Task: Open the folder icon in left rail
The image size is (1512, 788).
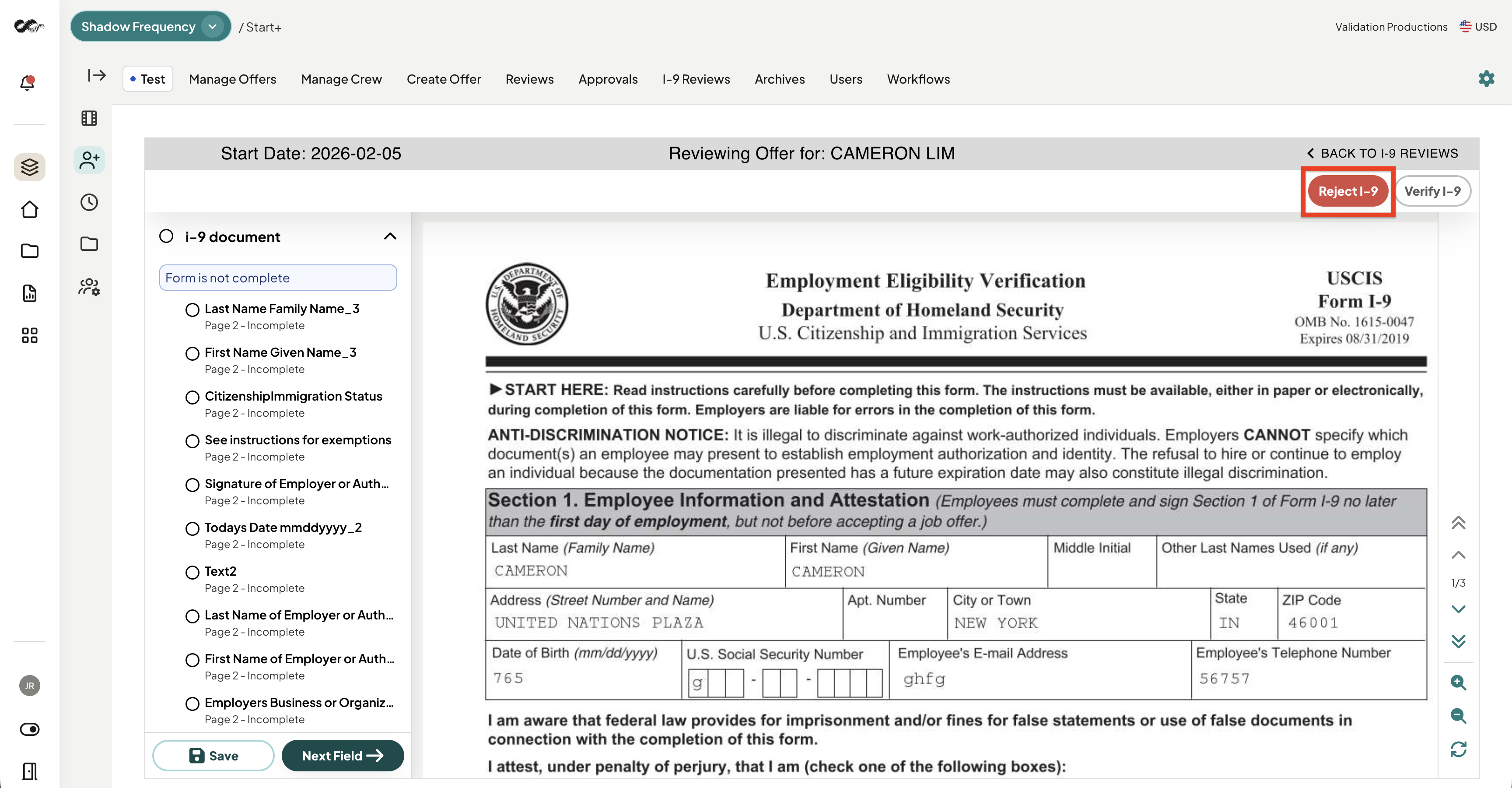Action: click(x=29, y=251)
